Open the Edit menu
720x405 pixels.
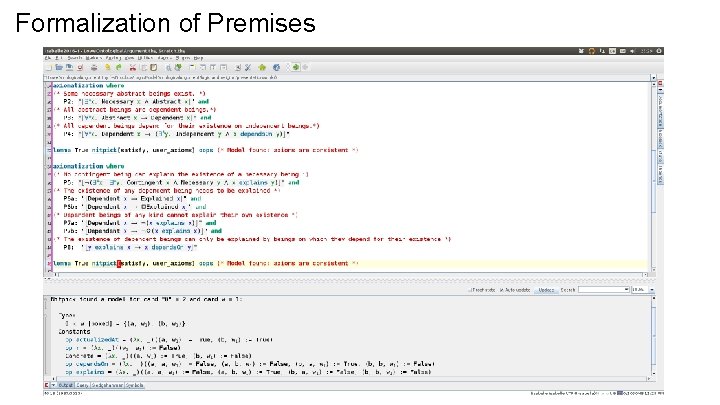58,58
